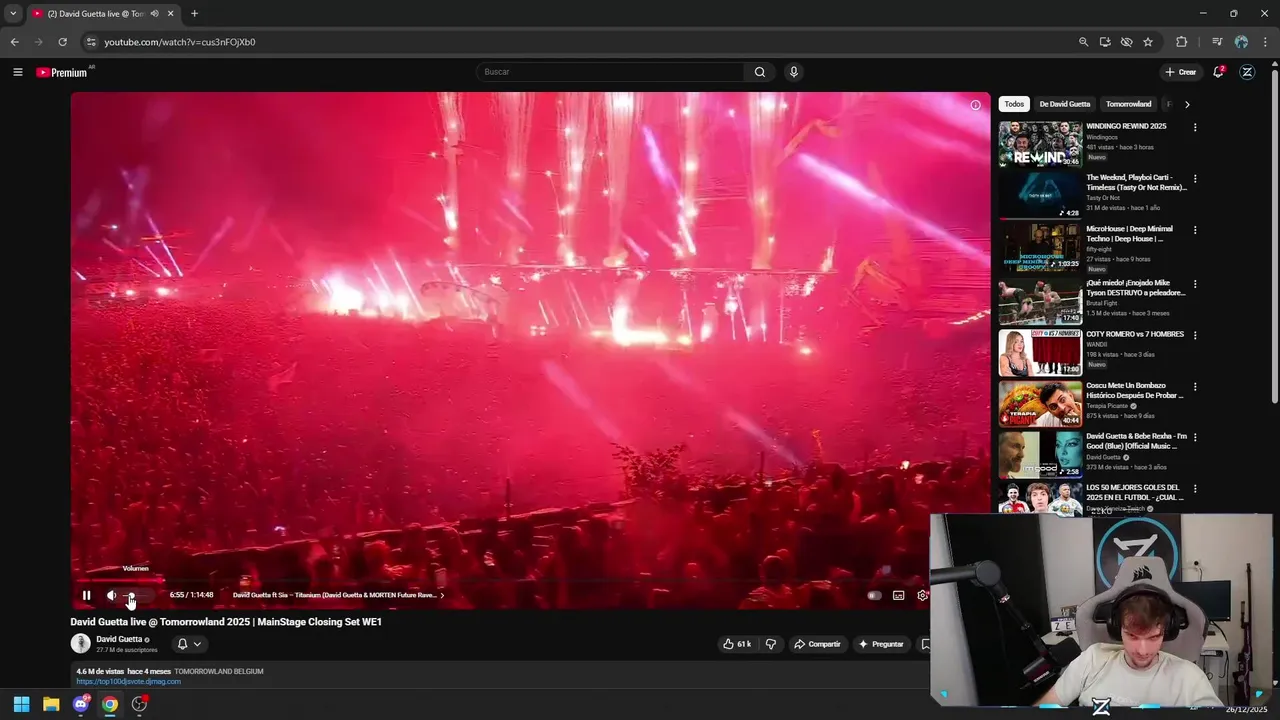Expand the Titanium chapter title chevron
The image size is (1280, 720).
pos(442,595)
